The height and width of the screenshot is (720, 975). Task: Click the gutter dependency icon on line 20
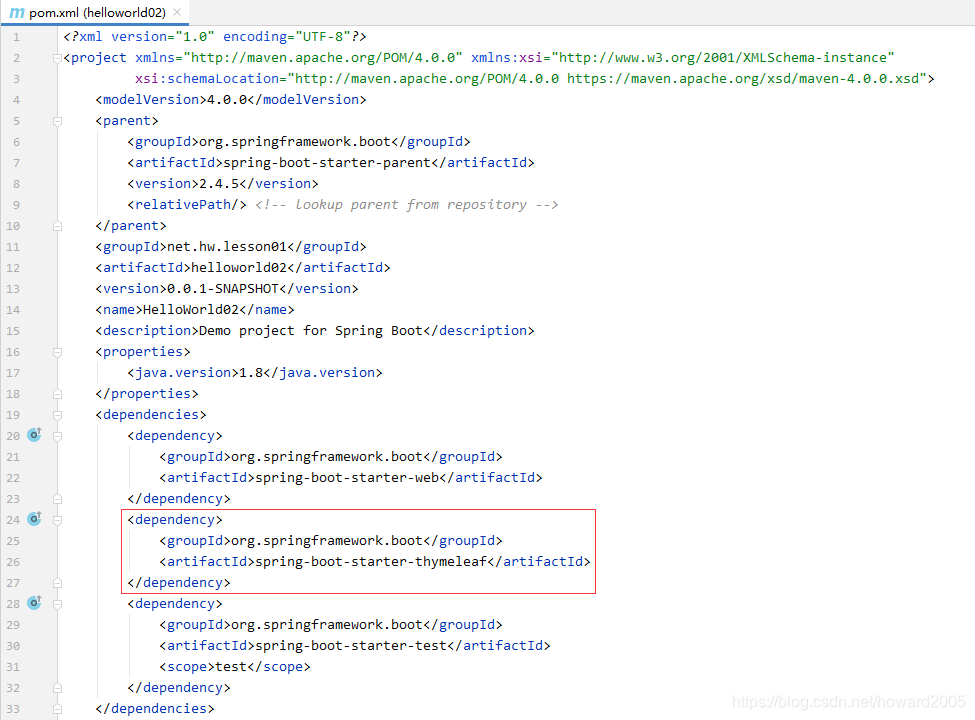click(x=35, y=435)
